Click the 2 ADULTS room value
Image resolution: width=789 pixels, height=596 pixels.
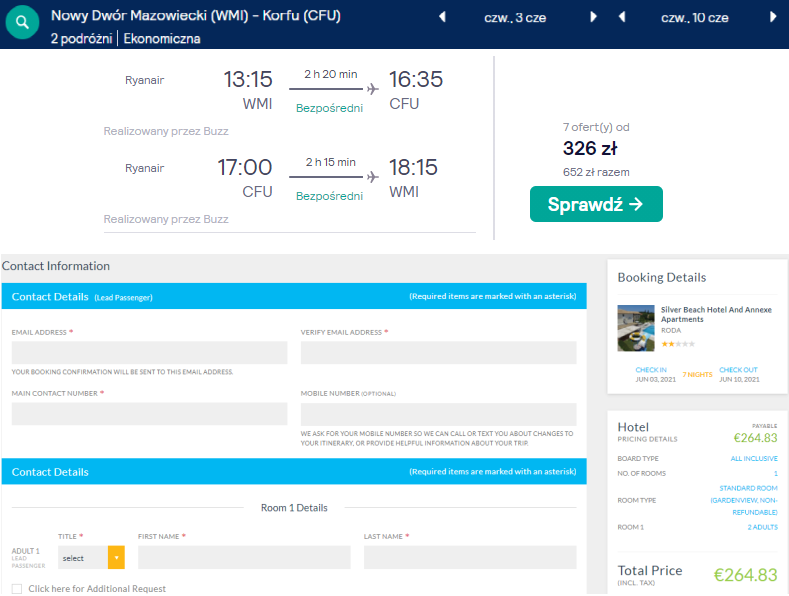(x=762, y=527)
